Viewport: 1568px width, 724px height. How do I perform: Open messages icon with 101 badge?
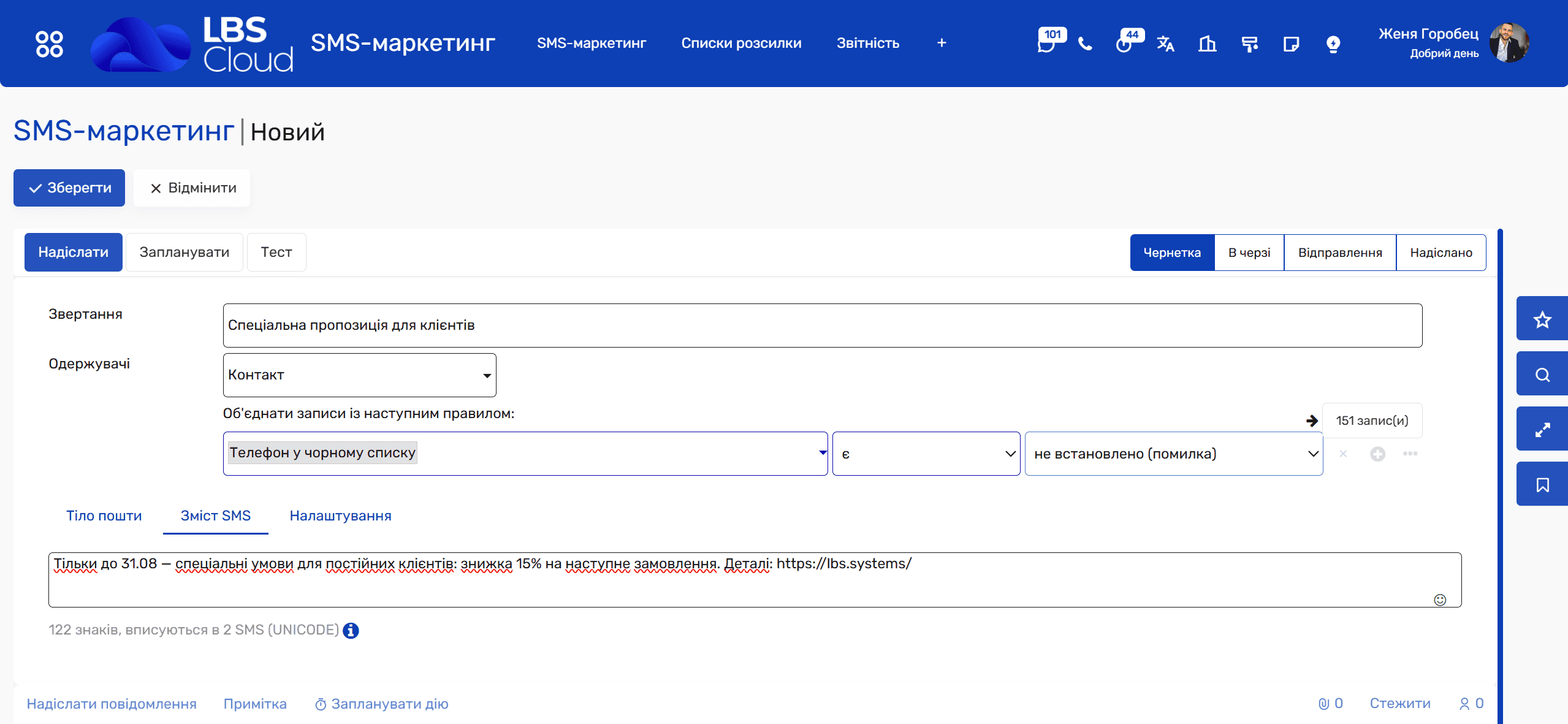1048,44
